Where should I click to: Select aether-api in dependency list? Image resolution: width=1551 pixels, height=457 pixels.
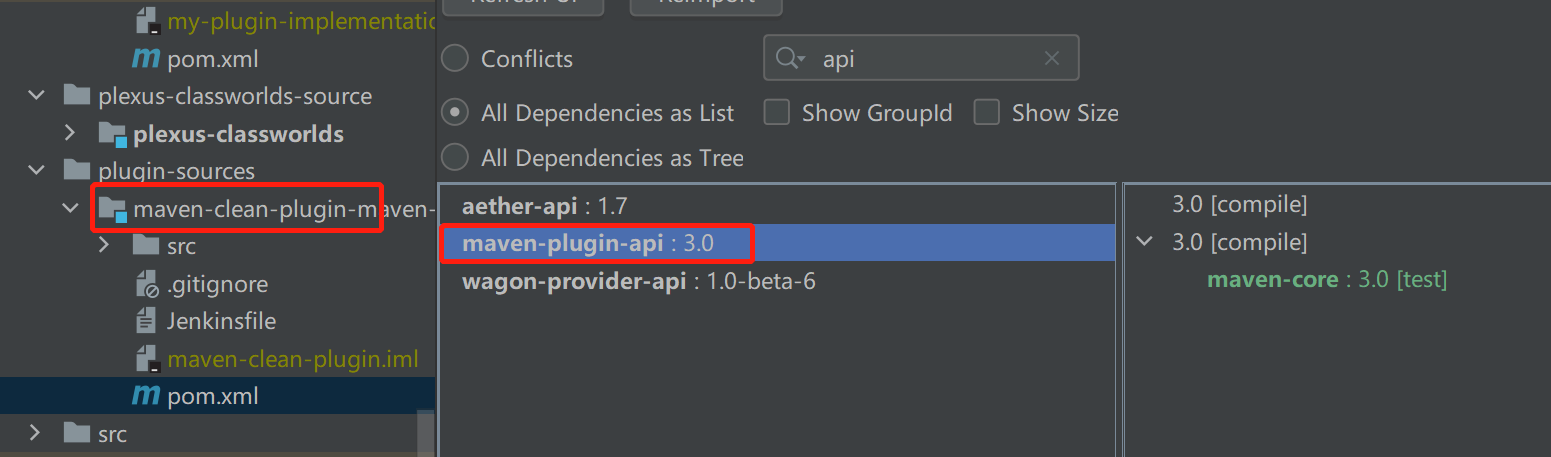point(544,206)
